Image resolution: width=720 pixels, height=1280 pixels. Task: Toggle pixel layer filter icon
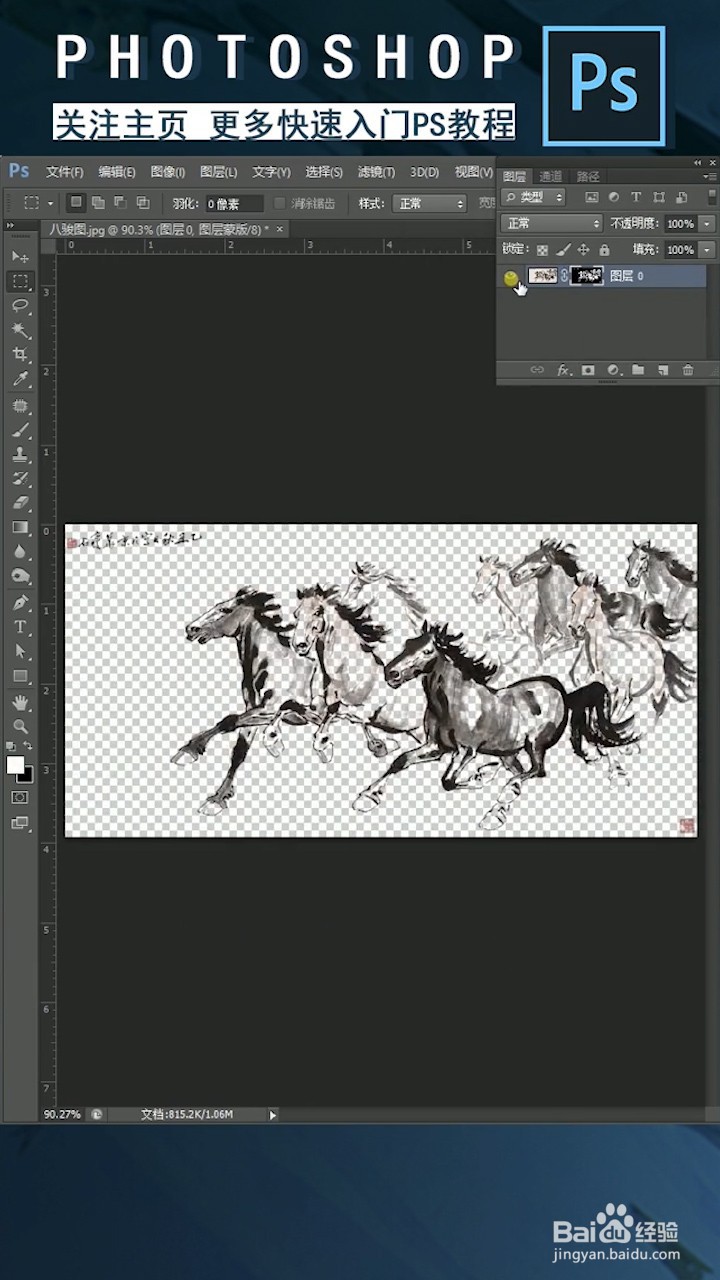pos(592,198)
